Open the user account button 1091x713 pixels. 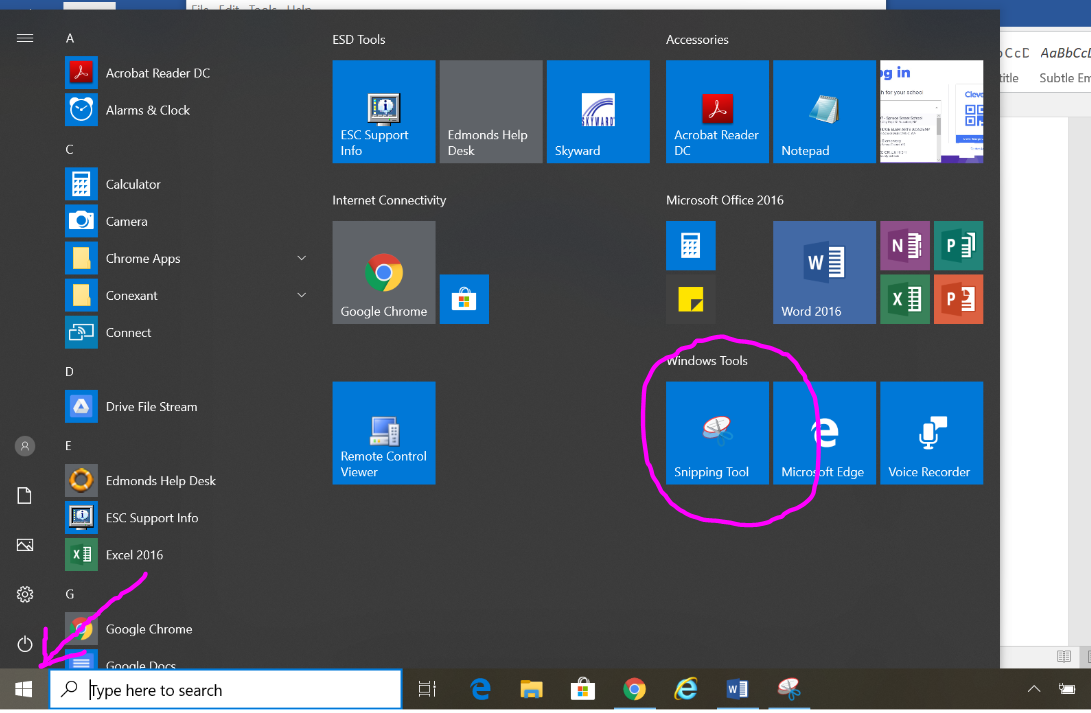(25, 446)
